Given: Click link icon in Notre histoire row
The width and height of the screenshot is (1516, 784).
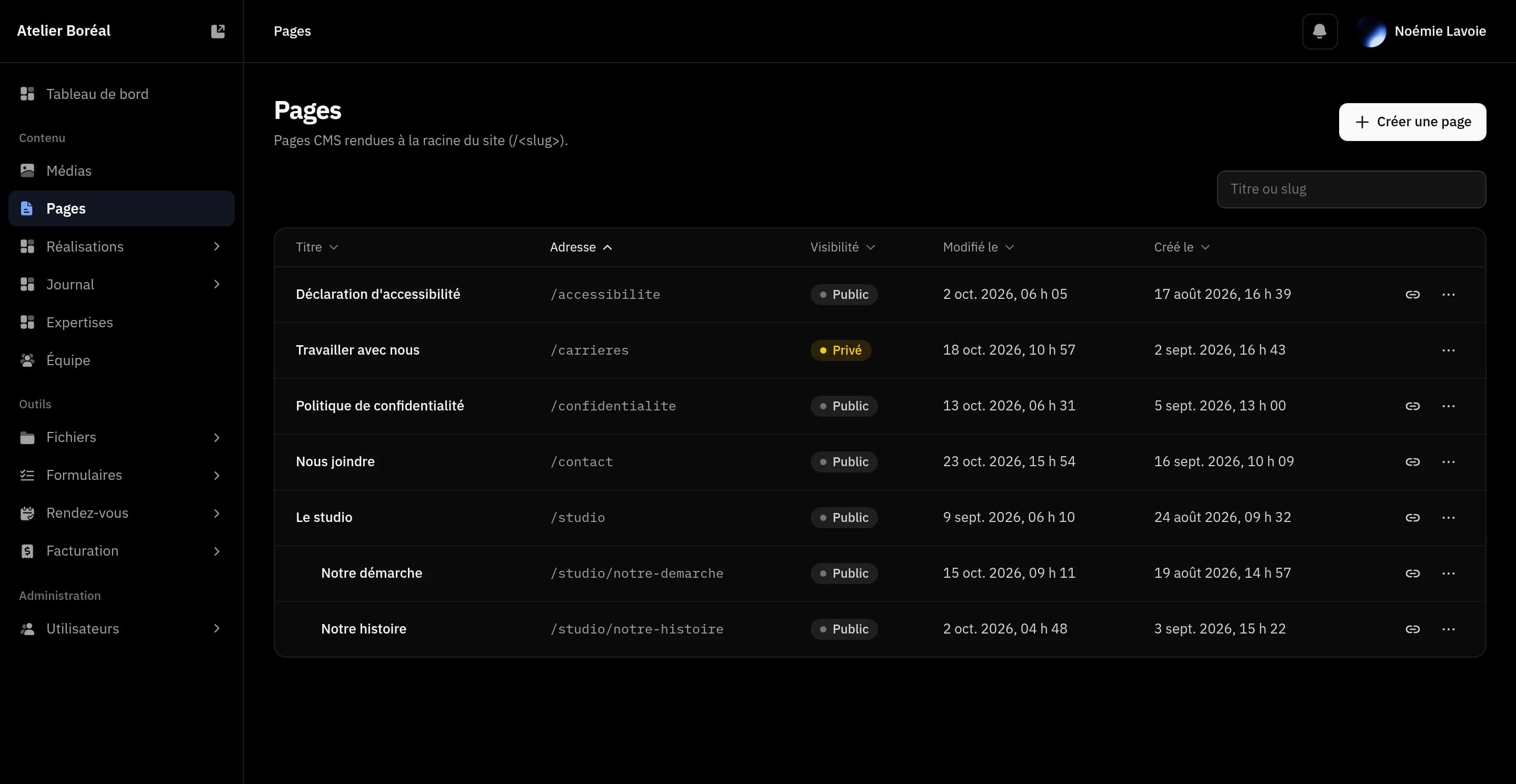Looking at the screenshot, I should point(1412,629).
